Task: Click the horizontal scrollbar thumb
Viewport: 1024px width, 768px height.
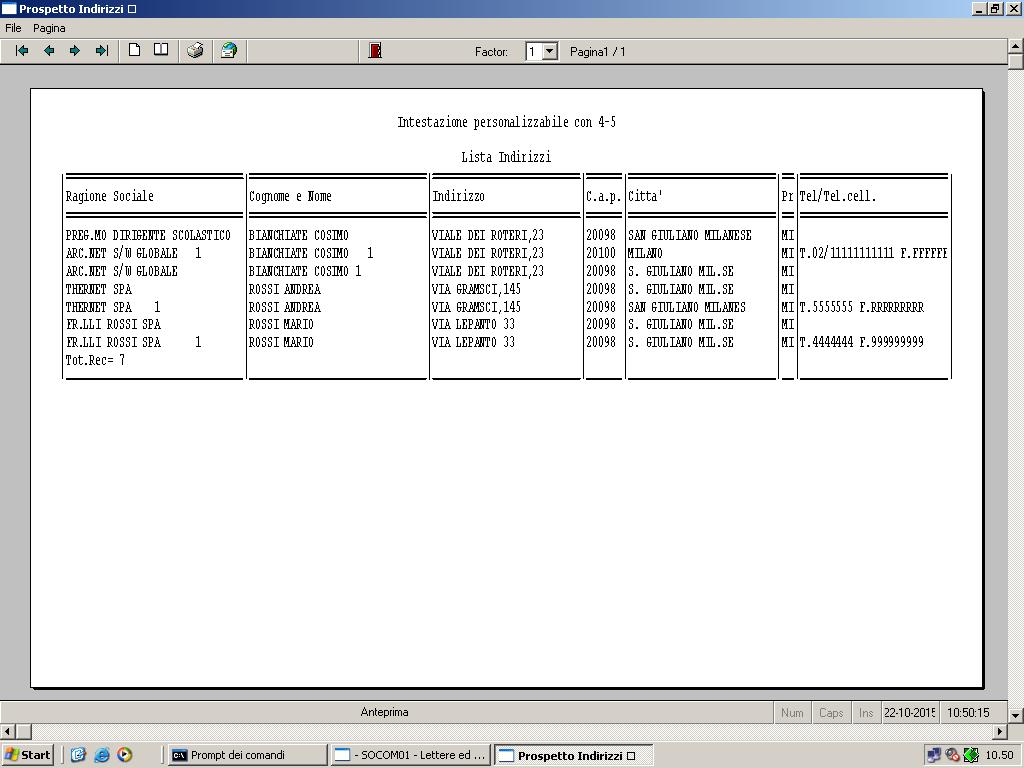Action: (23, 731)
